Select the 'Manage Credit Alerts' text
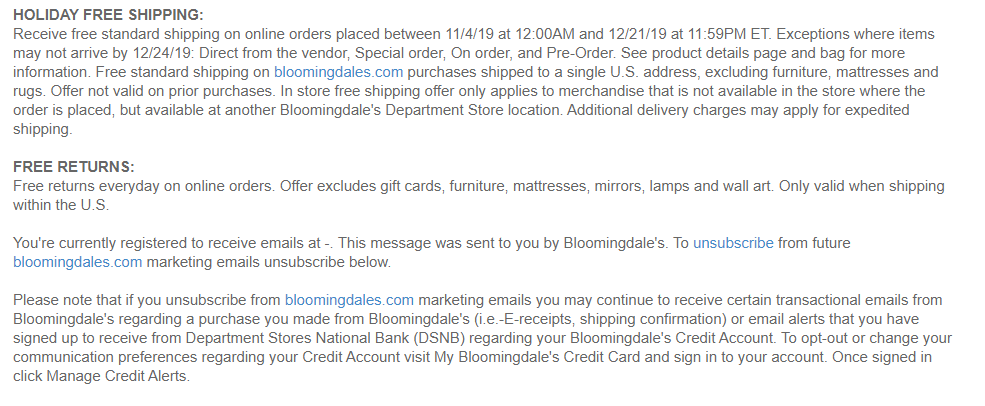 click(x=116, y=376)
